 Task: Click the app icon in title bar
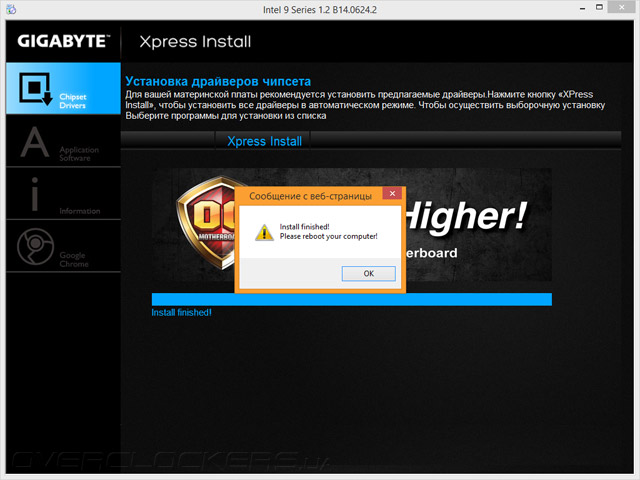coord(11,9)
